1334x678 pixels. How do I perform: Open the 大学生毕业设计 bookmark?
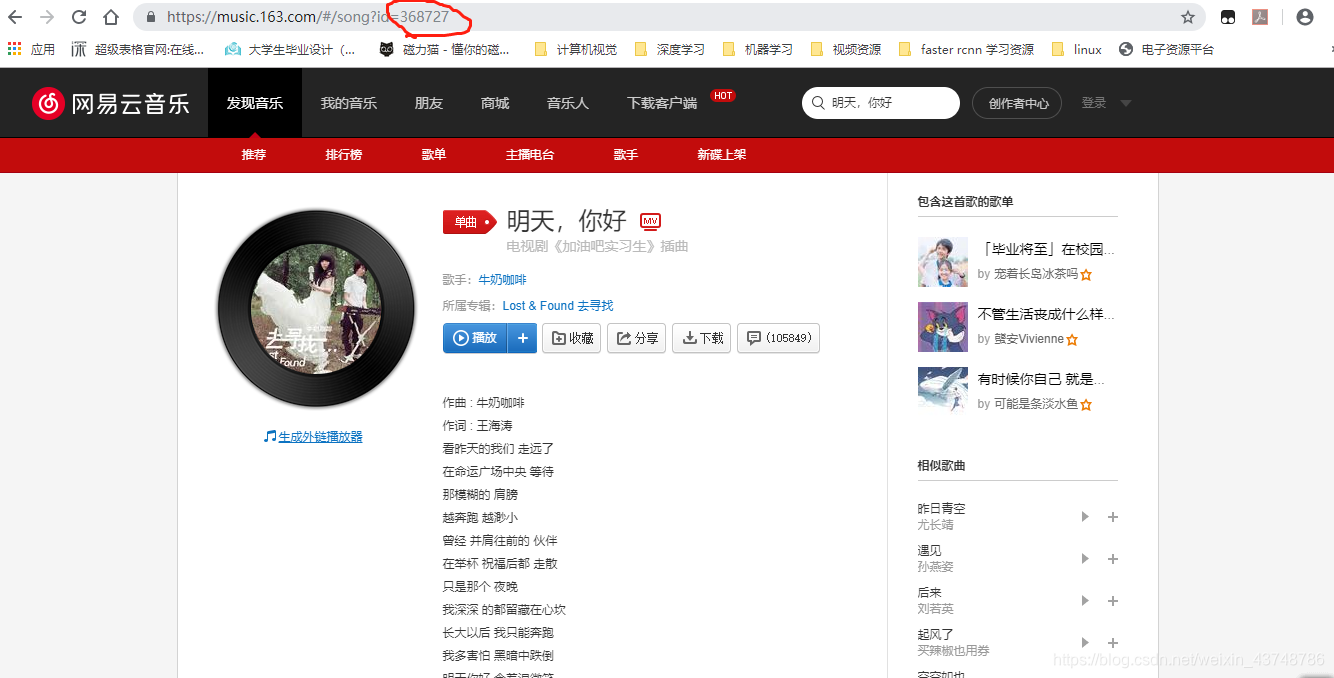click(x=290, y=49)
